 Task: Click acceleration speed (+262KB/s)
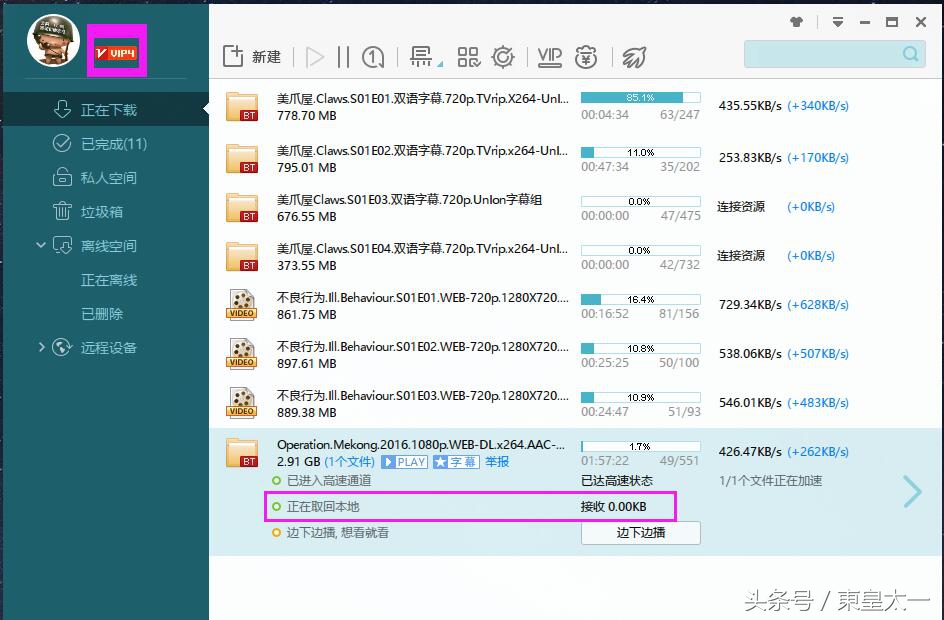tap(818, 451)
